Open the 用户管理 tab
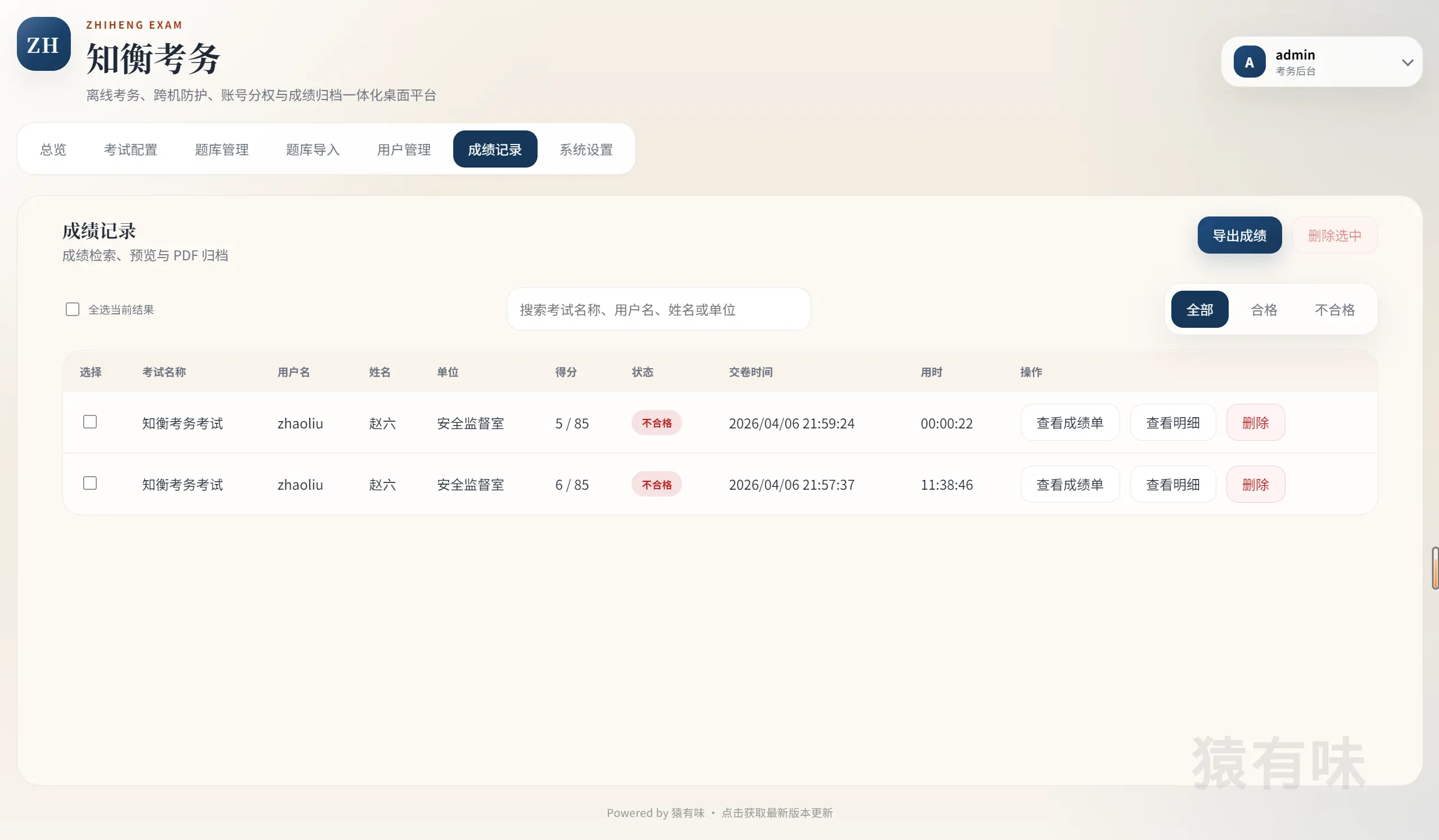The image size is (1439, 840). pyautogui.click(x=404, y=149)
